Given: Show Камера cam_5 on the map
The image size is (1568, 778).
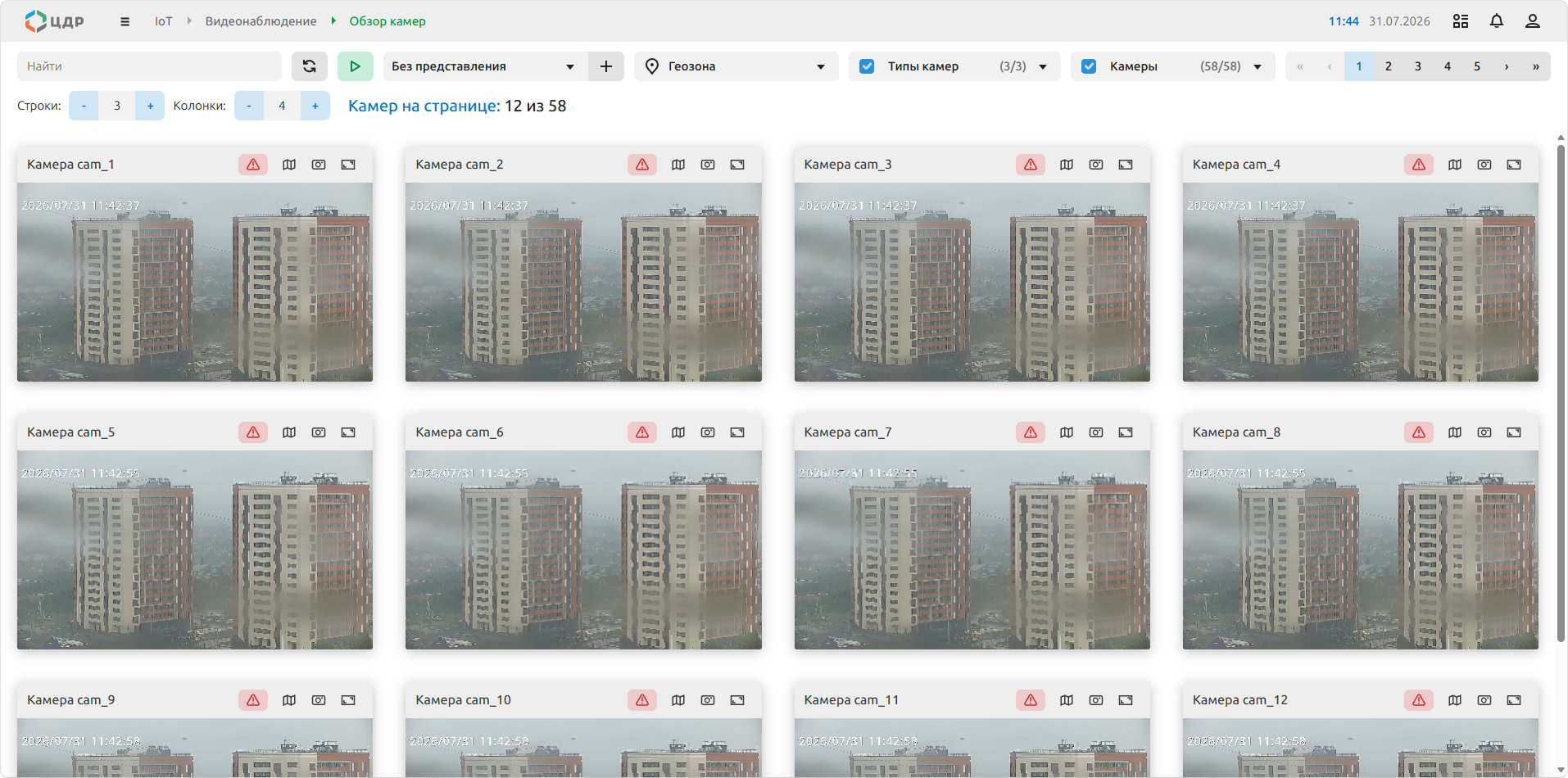Looking at the screenshot, I should pos(289,432).
